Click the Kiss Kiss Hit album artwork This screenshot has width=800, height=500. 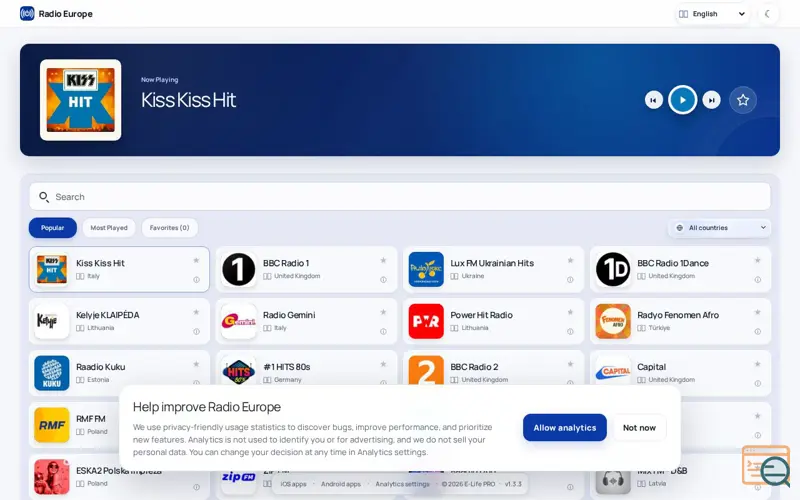[x=81, y=100]
